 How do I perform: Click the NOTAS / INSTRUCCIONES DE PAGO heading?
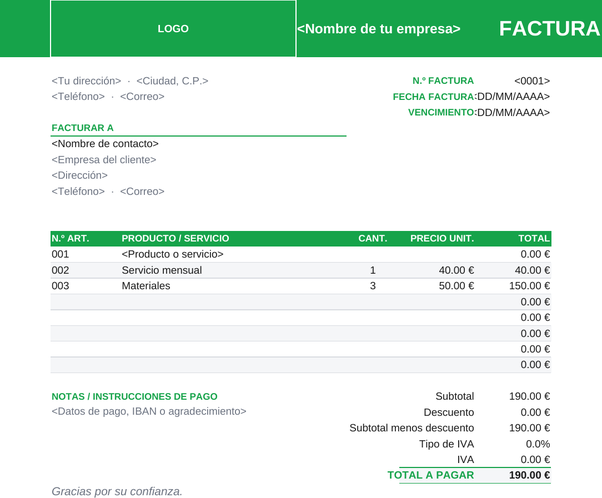pyautogui.click(x=134, y=397)
